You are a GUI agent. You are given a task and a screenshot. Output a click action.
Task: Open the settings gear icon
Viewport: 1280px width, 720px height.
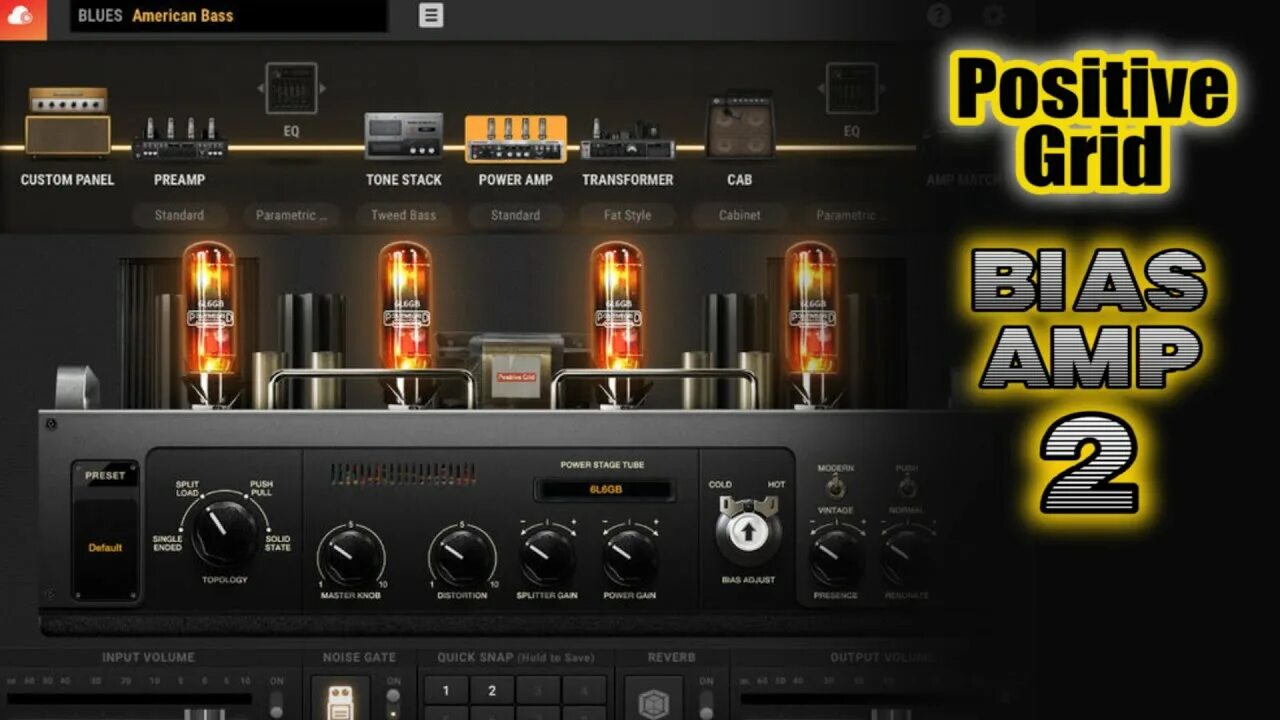[993, 15]
